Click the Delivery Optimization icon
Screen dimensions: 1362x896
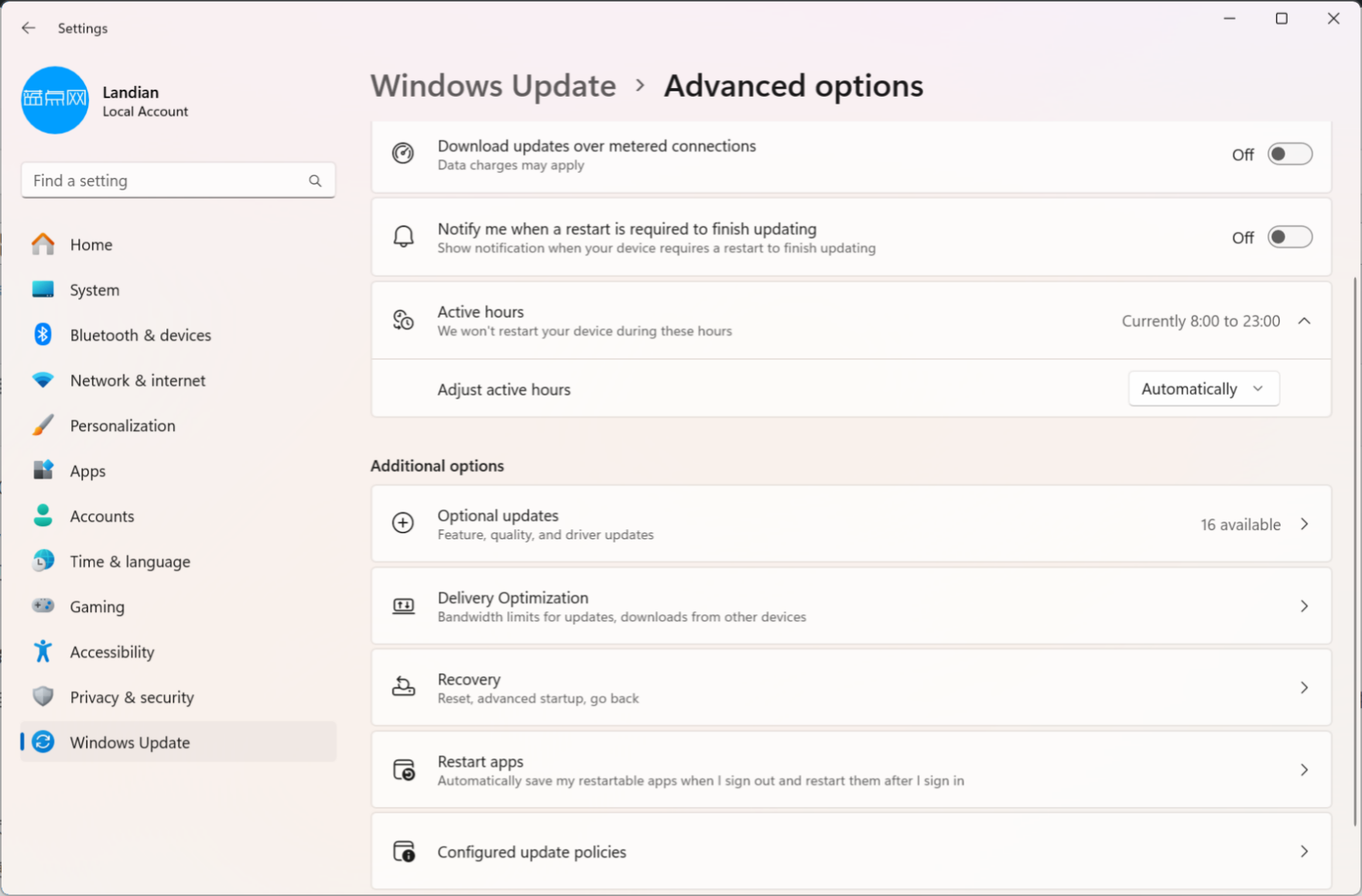point(403,606)
